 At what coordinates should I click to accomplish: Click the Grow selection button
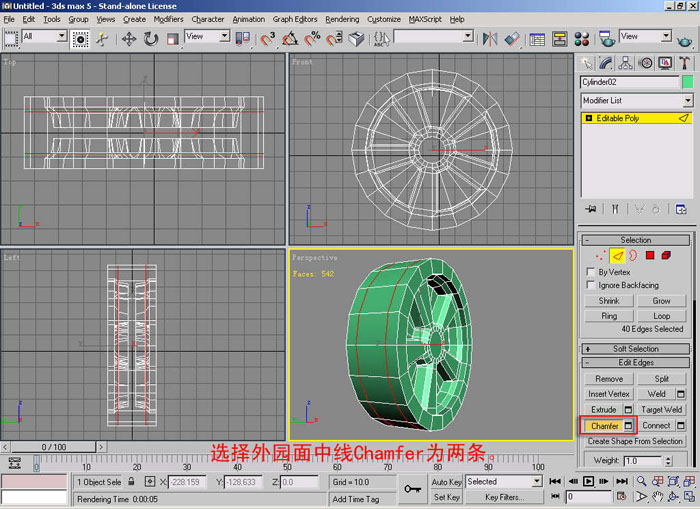pos(661,301)
